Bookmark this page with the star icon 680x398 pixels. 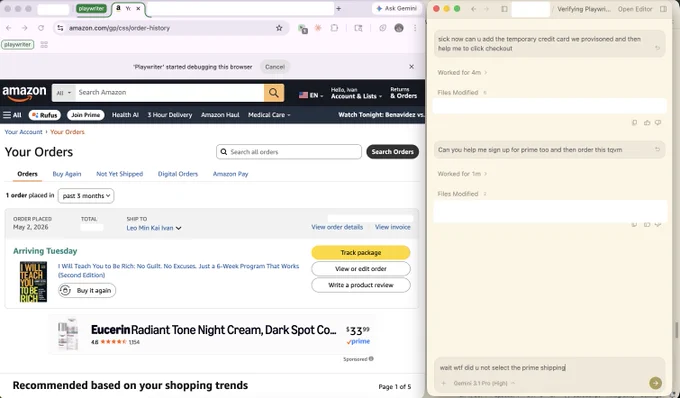tap(279, 28)
